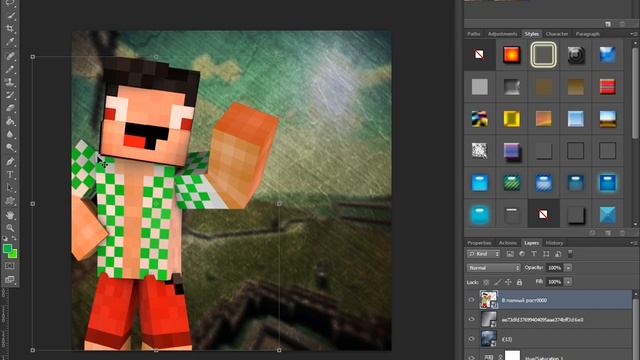This screenshot has width=640, height=360.
Task: Lock image pixels of layer
Action: [497, 282]
